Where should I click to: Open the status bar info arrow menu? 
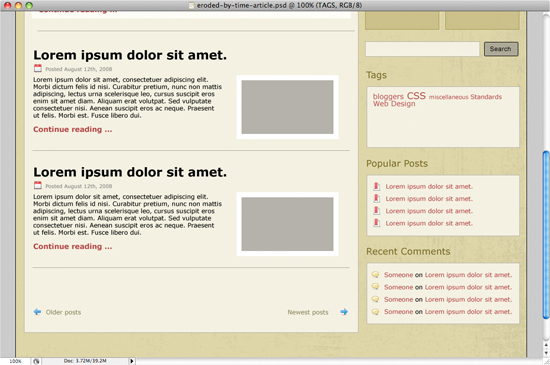tap(132, 361)
